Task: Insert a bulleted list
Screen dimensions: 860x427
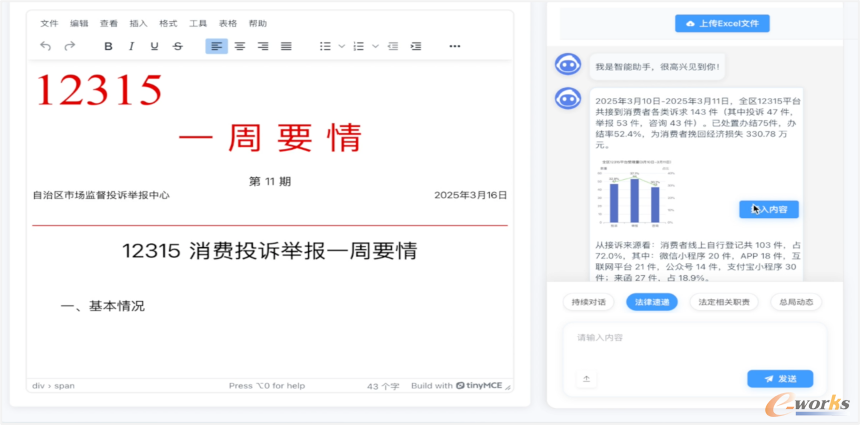Action: 325,46
